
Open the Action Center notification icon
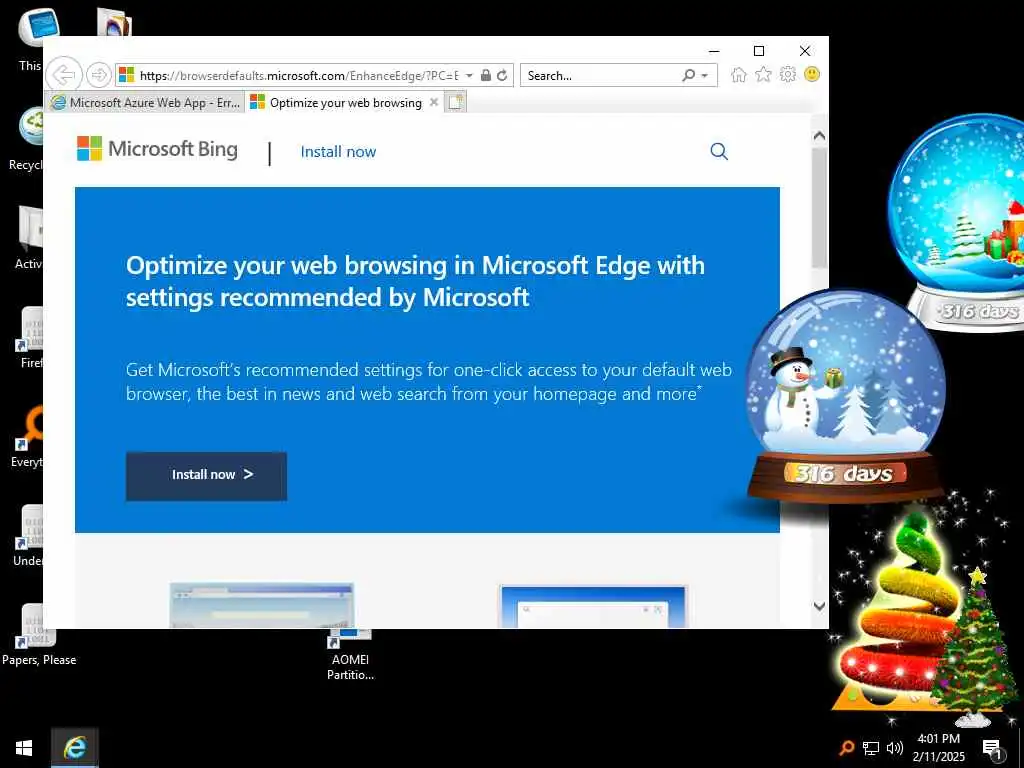tap(991, 748)
